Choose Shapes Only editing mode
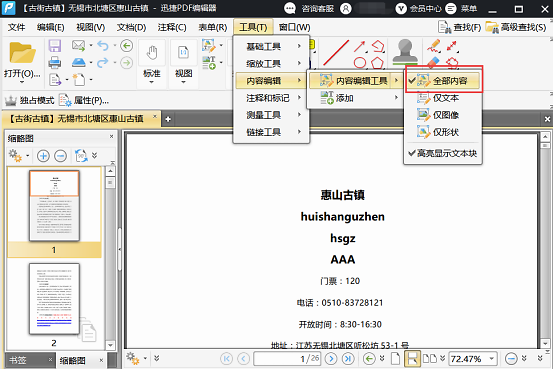Screen dimensions: 554x369 coord(443,132)
